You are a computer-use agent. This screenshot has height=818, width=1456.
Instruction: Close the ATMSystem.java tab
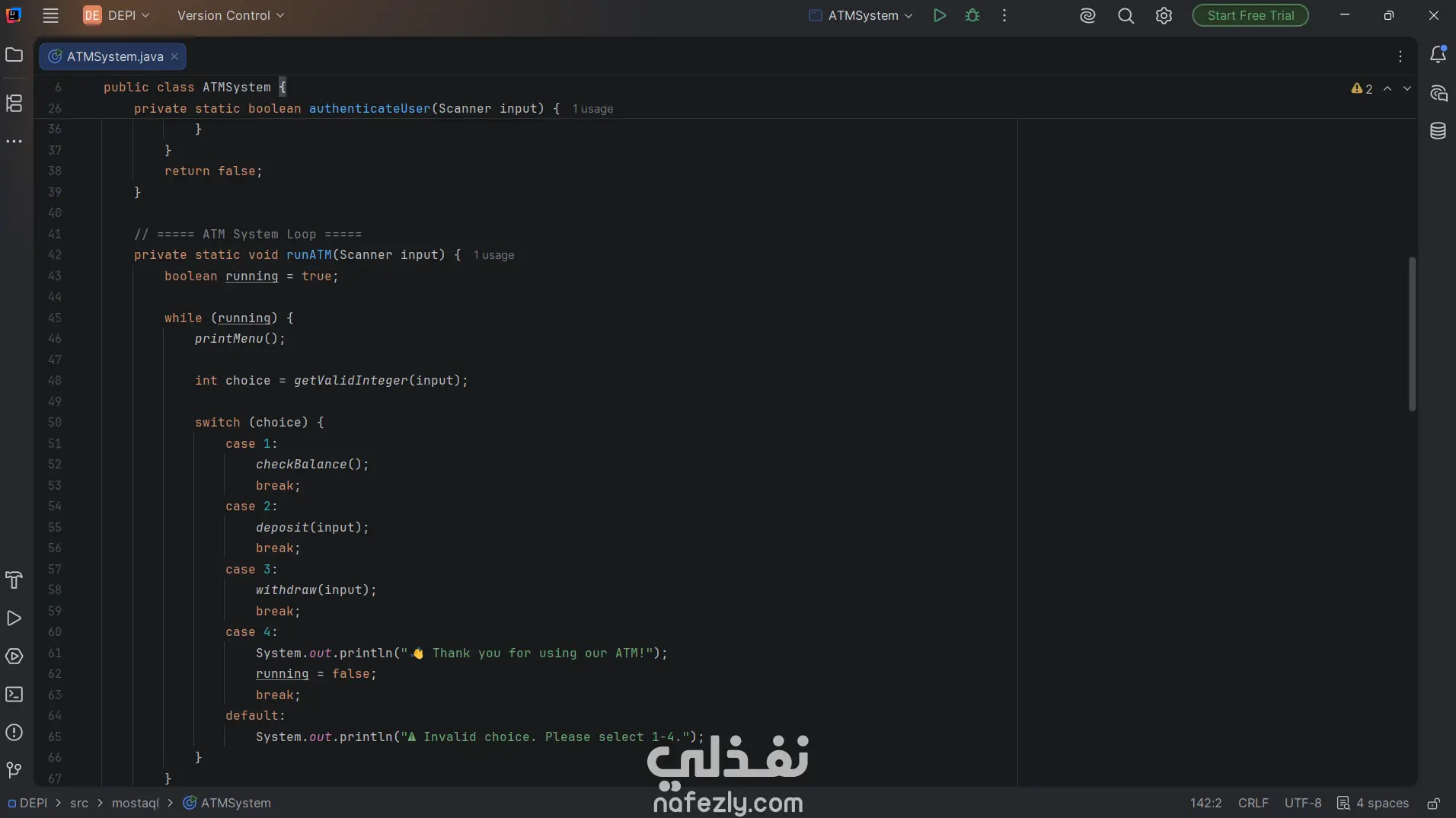174,56
